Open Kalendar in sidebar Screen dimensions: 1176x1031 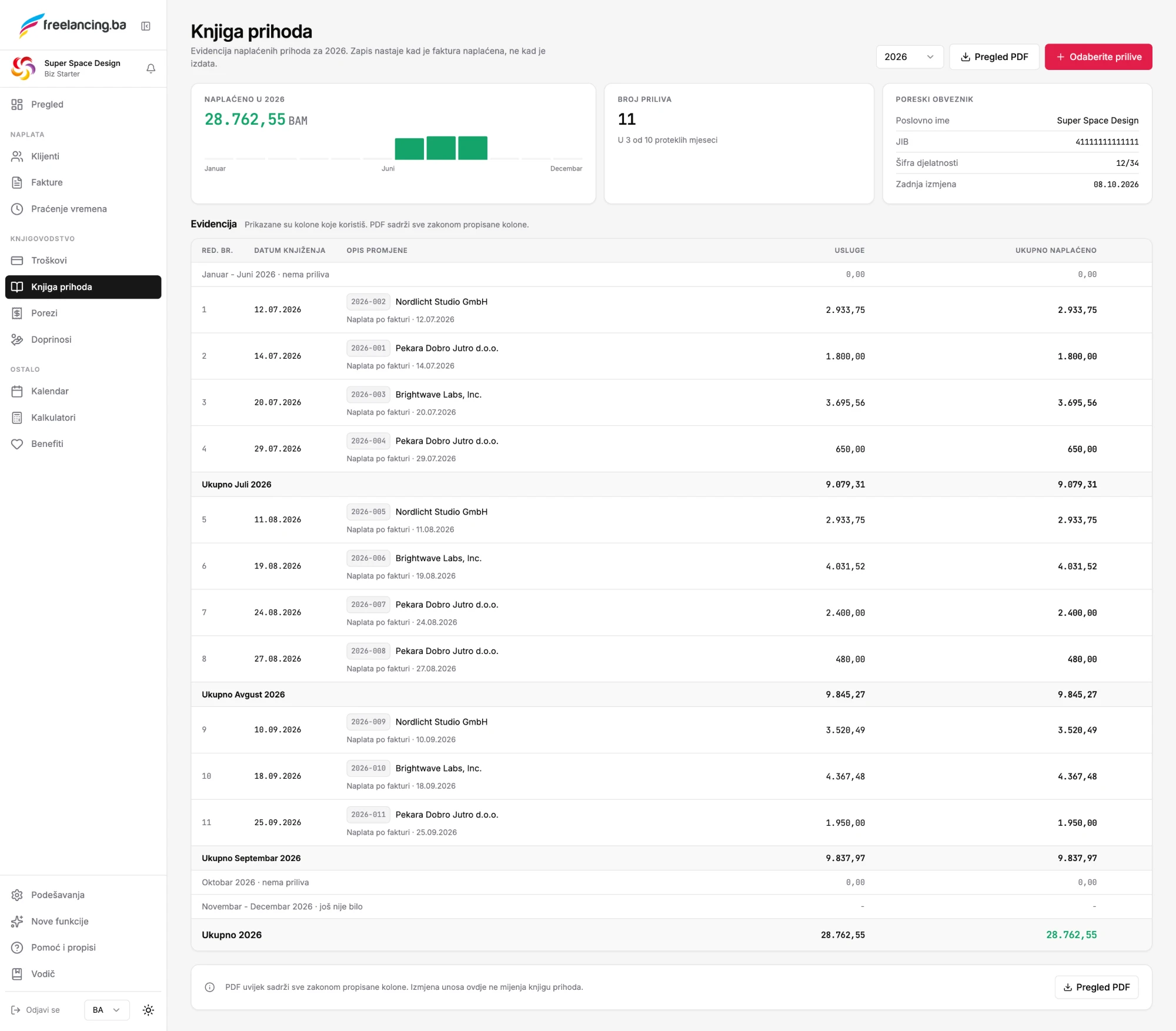[x=83, y=391]
